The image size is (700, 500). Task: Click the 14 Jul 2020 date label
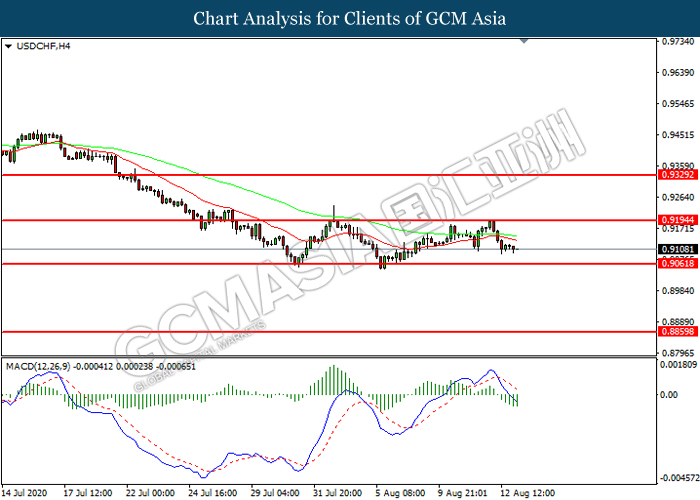point(24,493)
